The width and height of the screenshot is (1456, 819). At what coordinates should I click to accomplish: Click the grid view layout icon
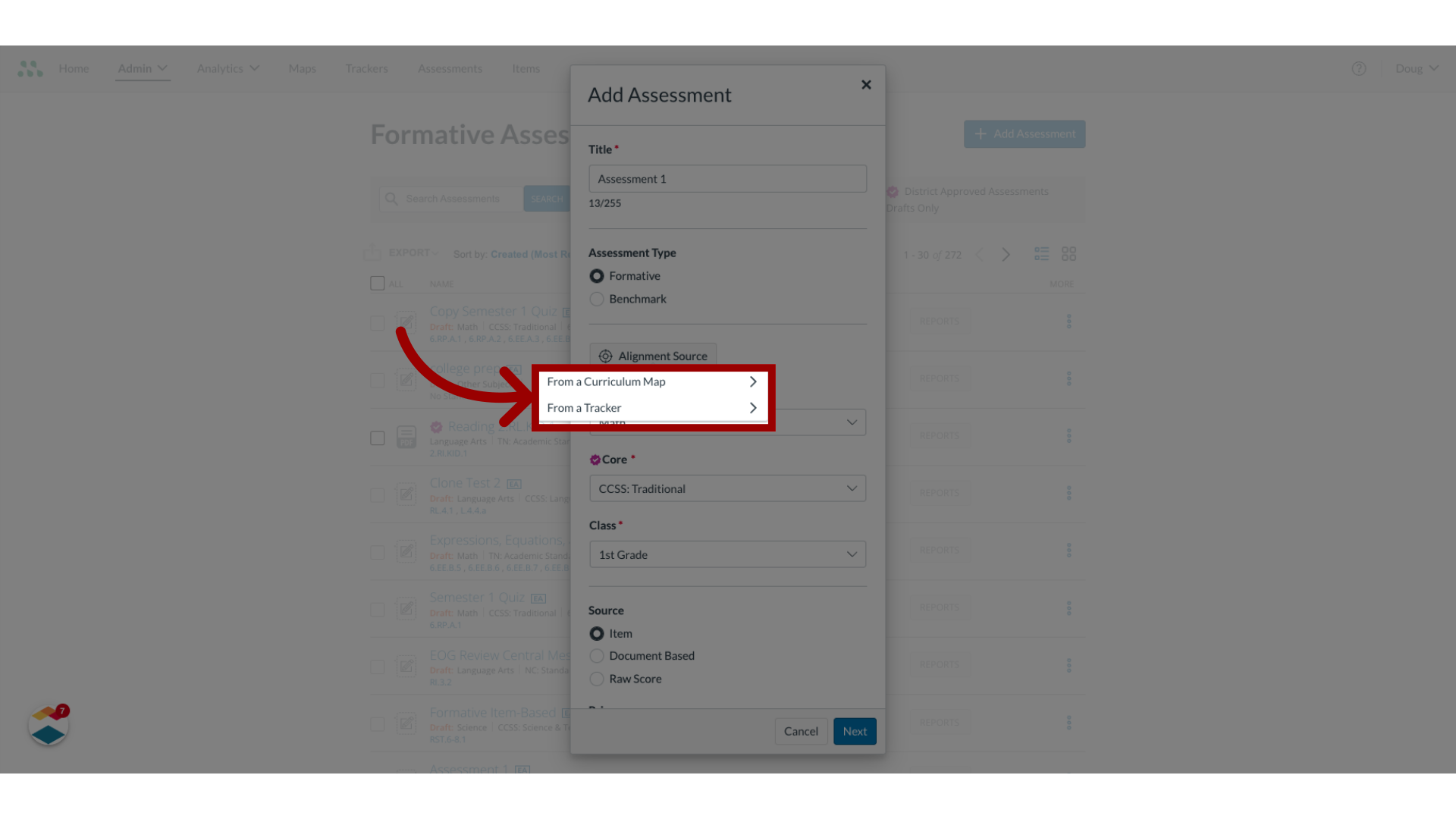[x=1069, y=253]
